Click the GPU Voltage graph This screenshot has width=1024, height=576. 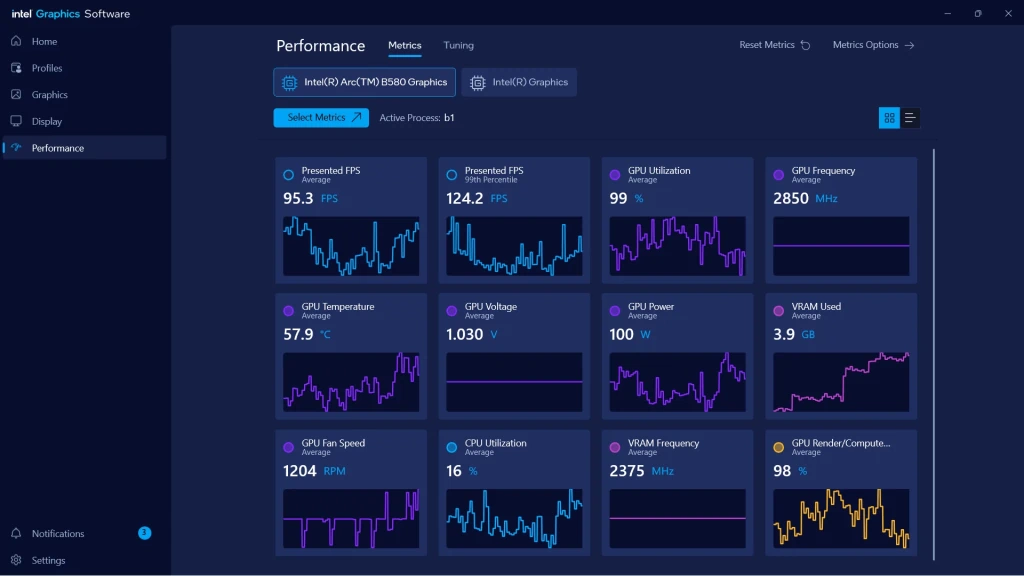[515, 382]
